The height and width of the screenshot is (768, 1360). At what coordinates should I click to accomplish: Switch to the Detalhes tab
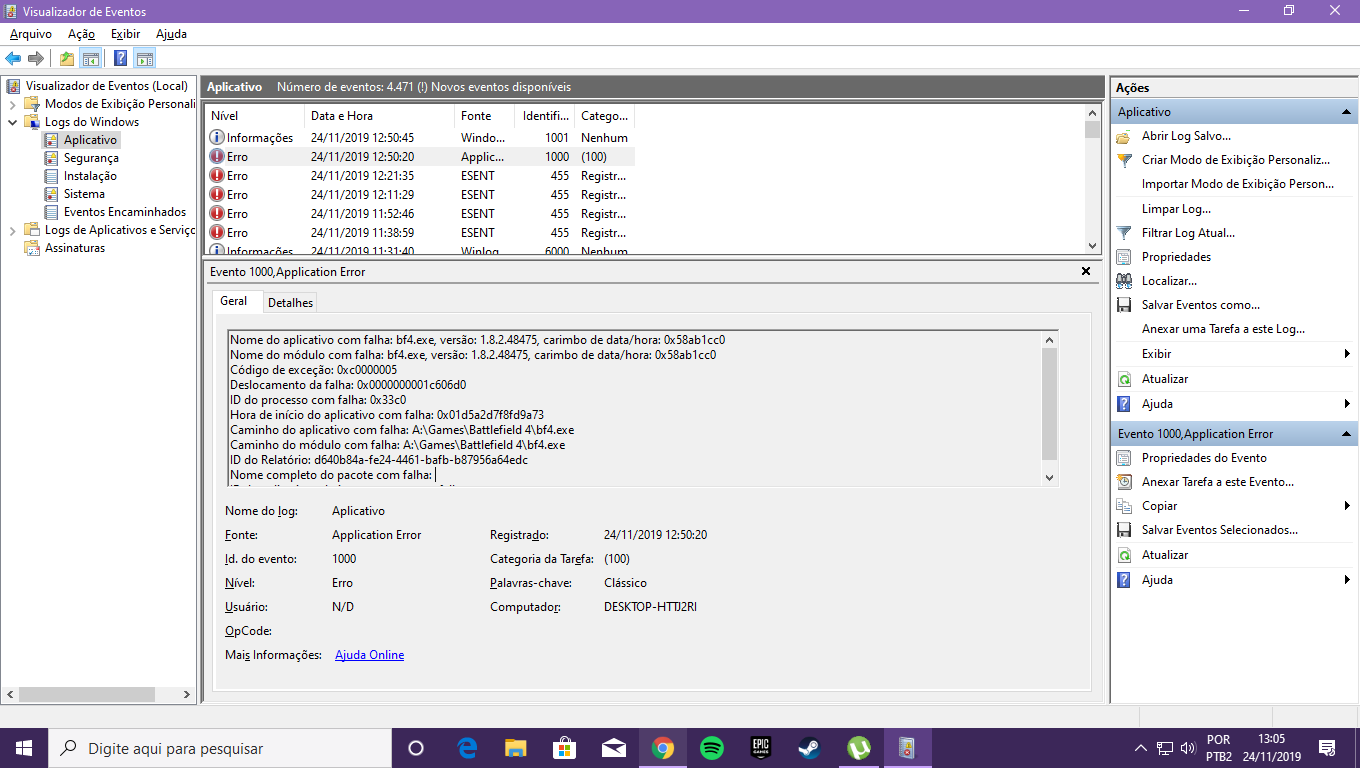290,302
